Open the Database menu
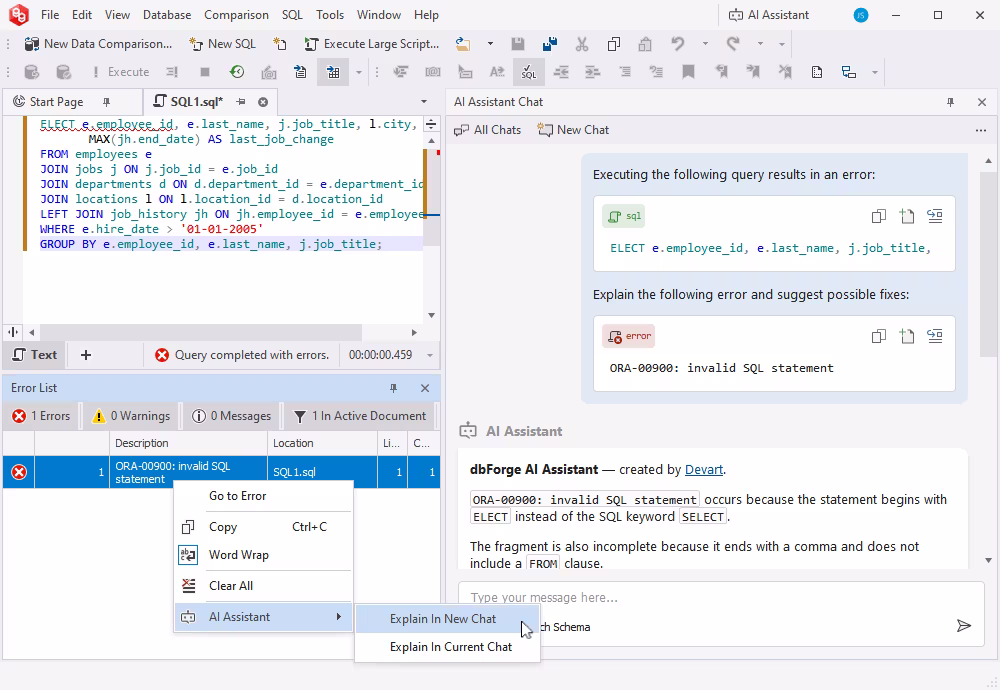The width and height of the screenshot is (1000, 690). (x=166, y=15)
